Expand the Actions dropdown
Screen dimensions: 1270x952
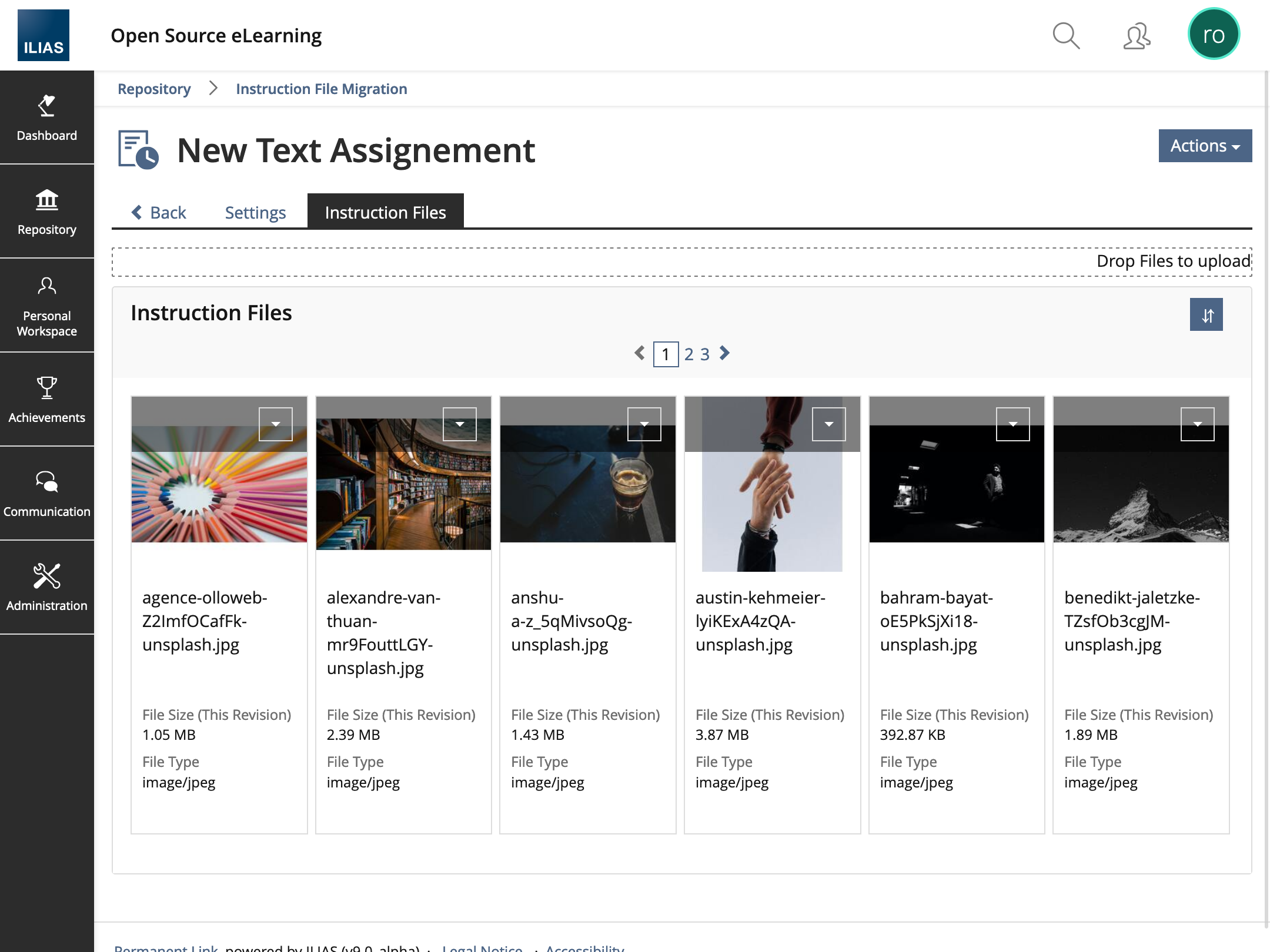tap(1205, 146)
